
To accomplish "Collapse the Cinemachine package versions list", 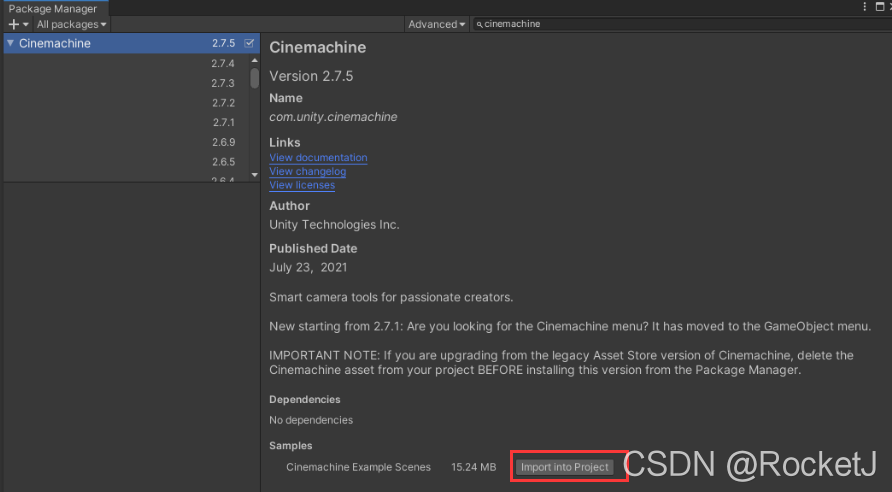I will [10, 43].
